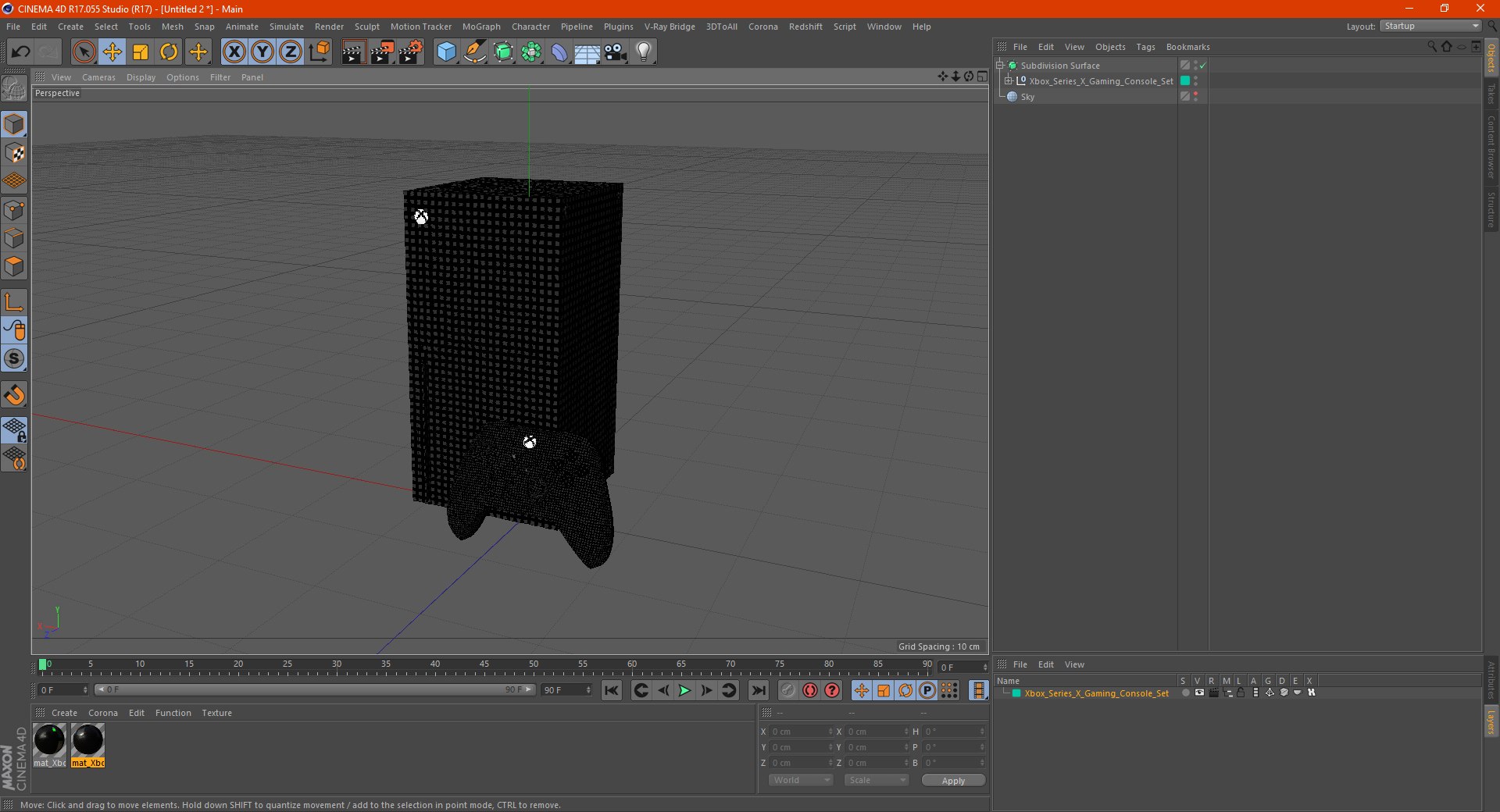Toggle coordinate system icon

click(320, 52)
